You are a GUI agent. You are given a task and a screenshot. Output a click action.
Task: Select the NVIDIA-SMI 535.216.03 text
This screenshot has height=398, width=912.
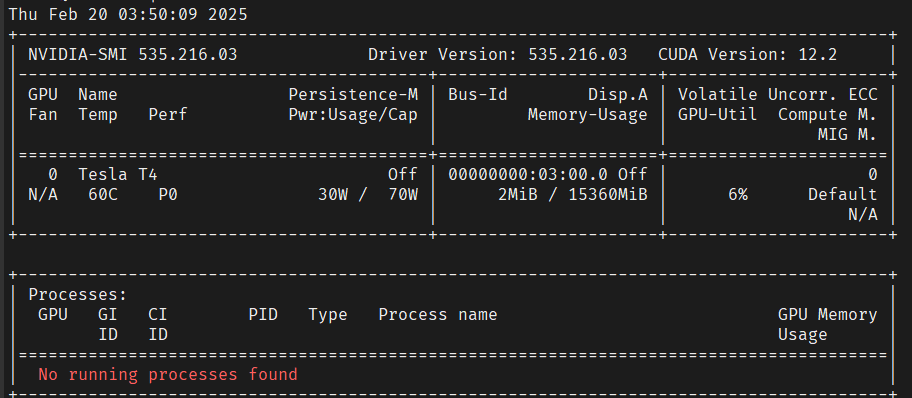coord(133,55)
